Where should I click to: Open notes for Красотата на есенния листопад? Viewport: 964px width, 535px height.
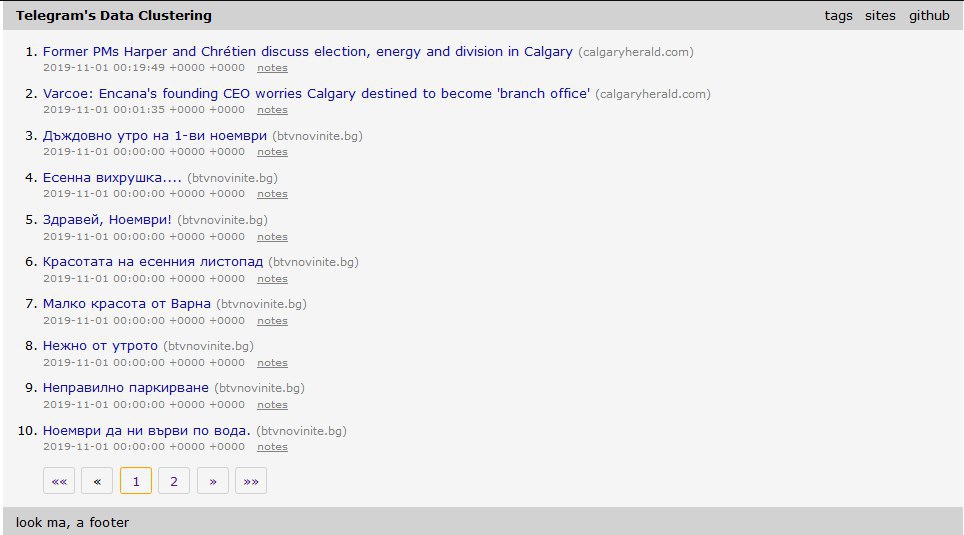[272, 279]
